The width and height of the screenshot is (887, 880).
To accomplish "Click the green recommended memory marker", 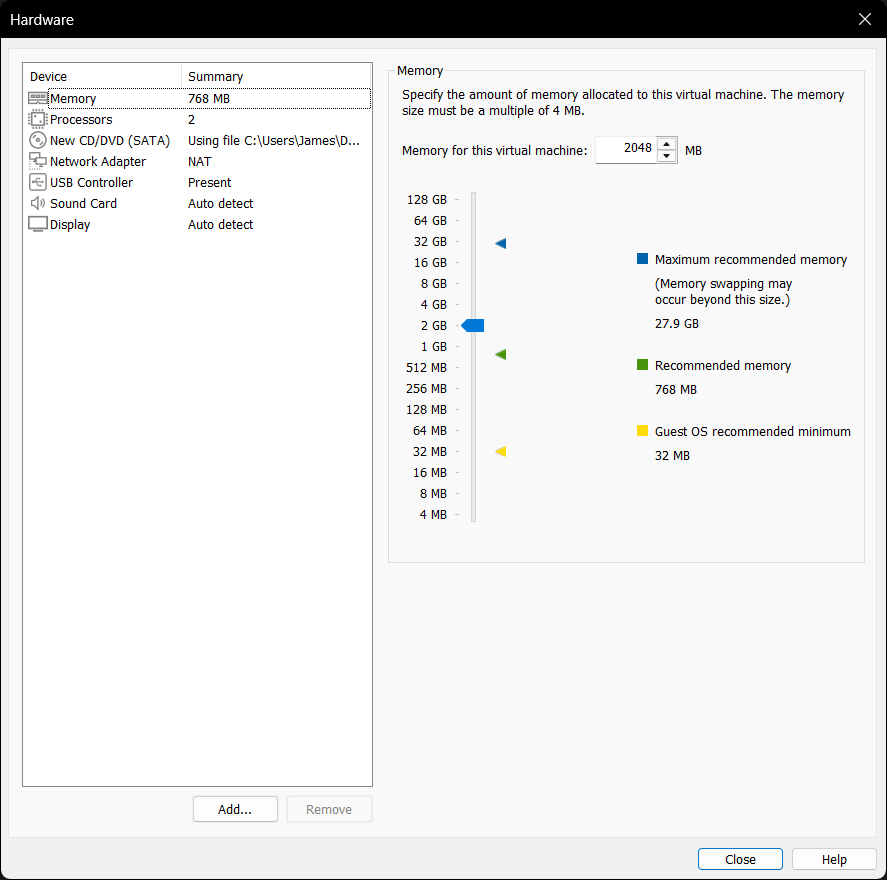I will click(501, 354).
